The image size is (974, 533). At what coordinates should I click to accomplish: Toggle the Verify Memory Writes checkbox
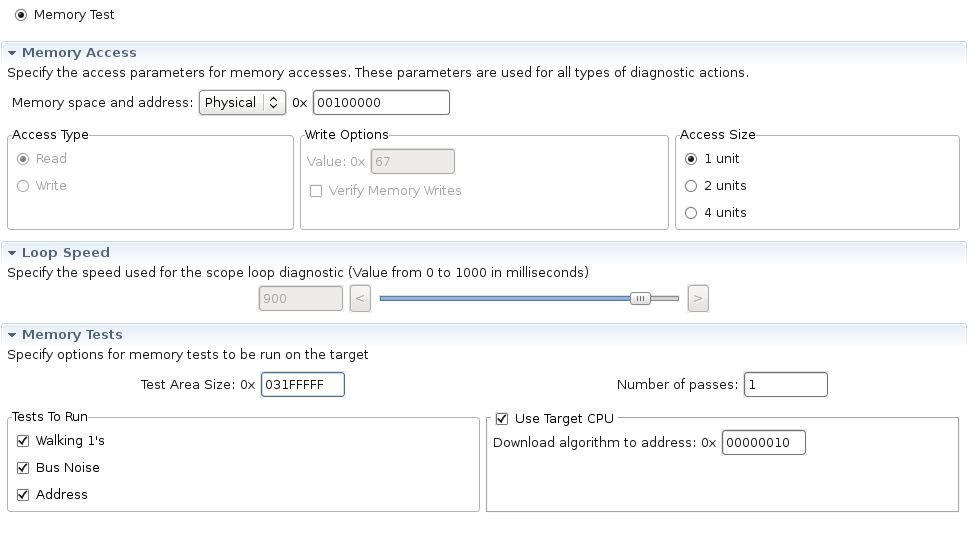(x=316, y=191)
